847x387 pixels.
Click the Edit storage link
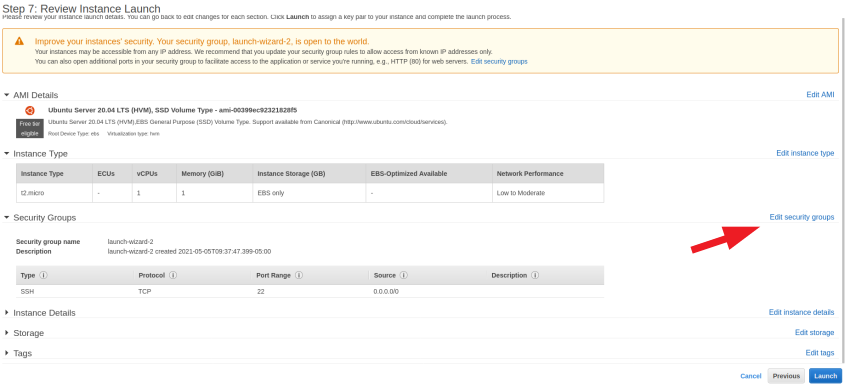point(815,332)
